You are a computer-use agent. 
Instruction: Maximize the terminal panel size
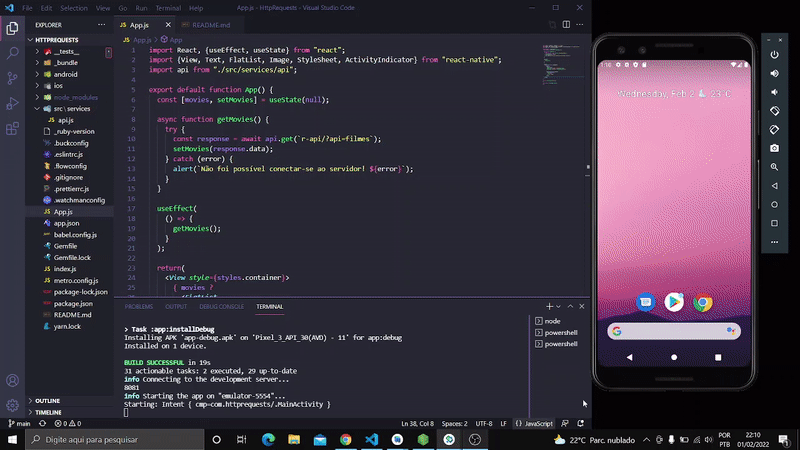point(570,307)
